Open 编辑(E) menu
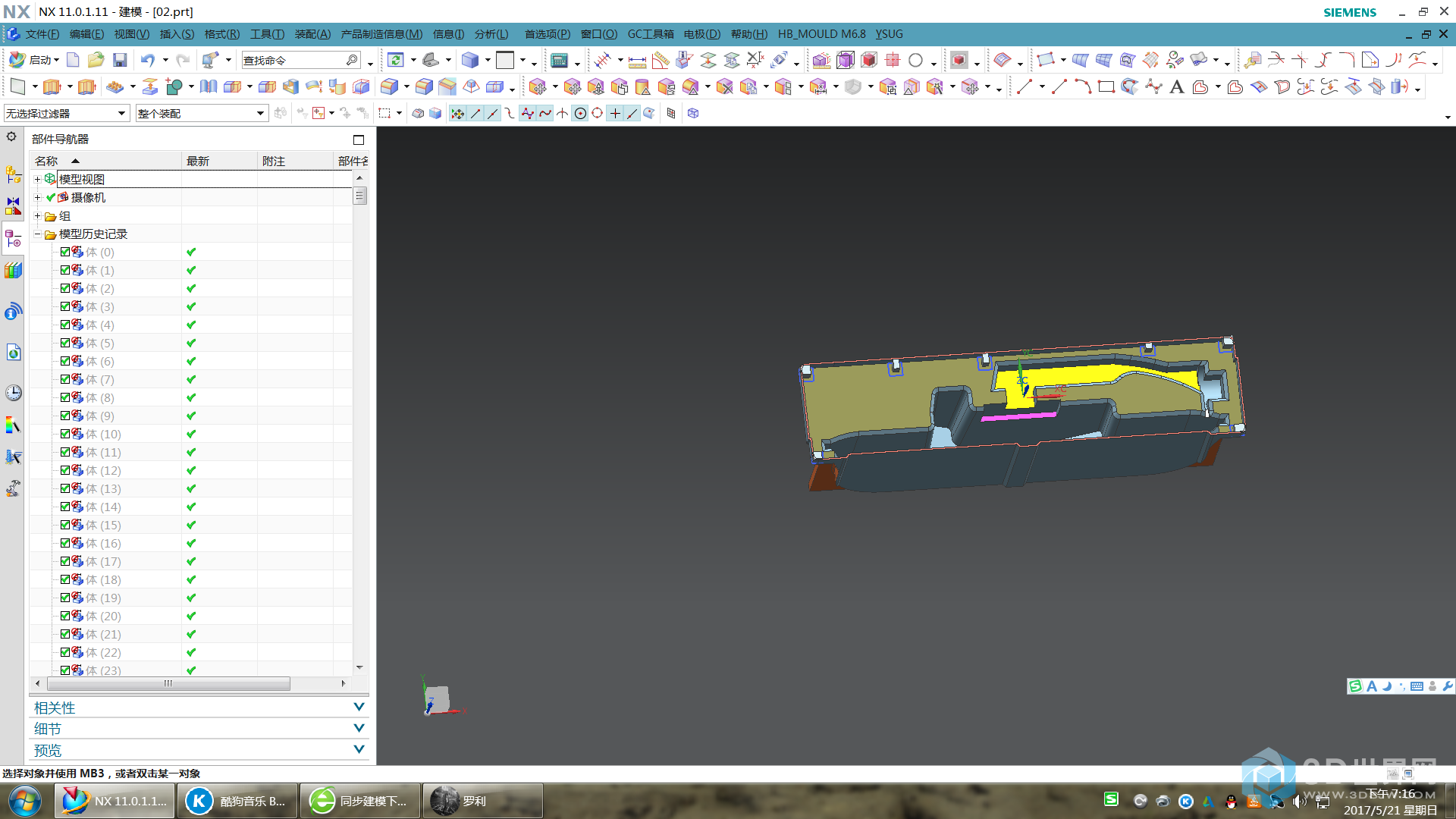 tap(86, 34)
